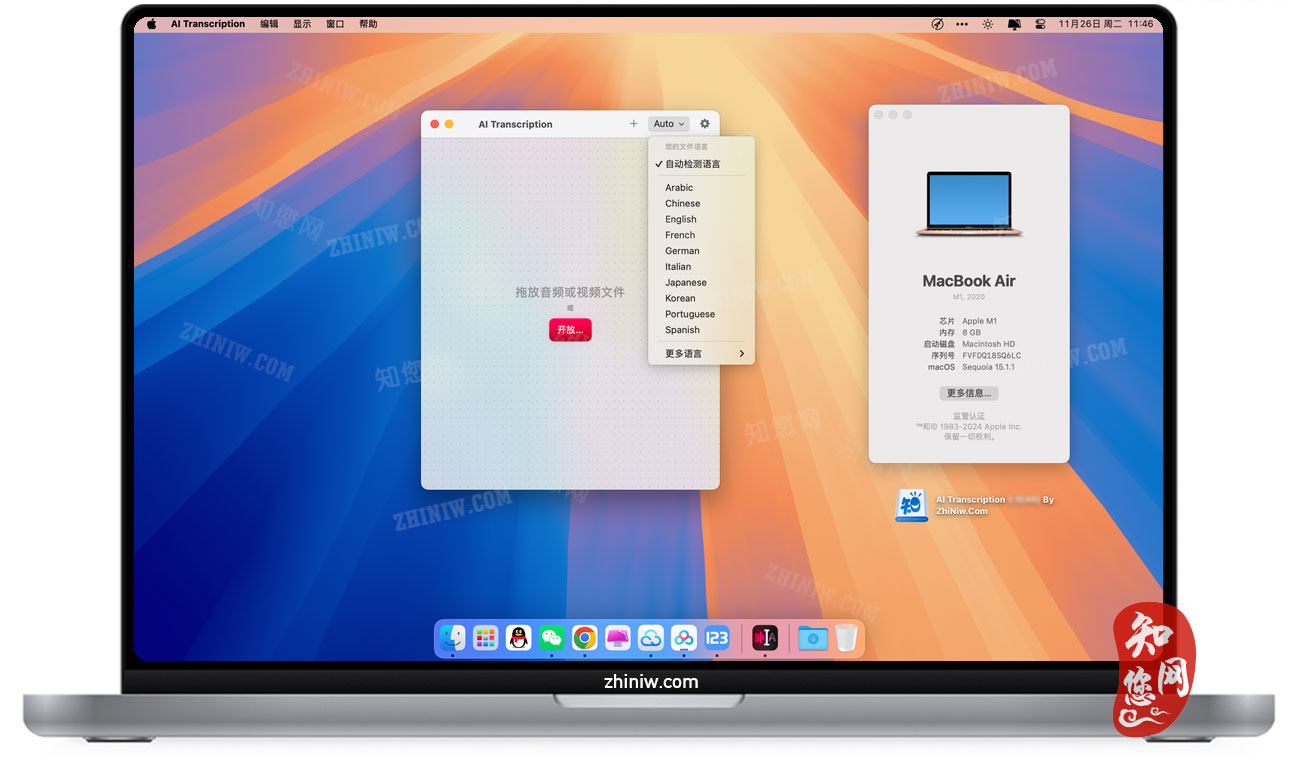Choose Italian from the language list
Viewport: 1298px width, 779px height.
[x=678, y=267]
